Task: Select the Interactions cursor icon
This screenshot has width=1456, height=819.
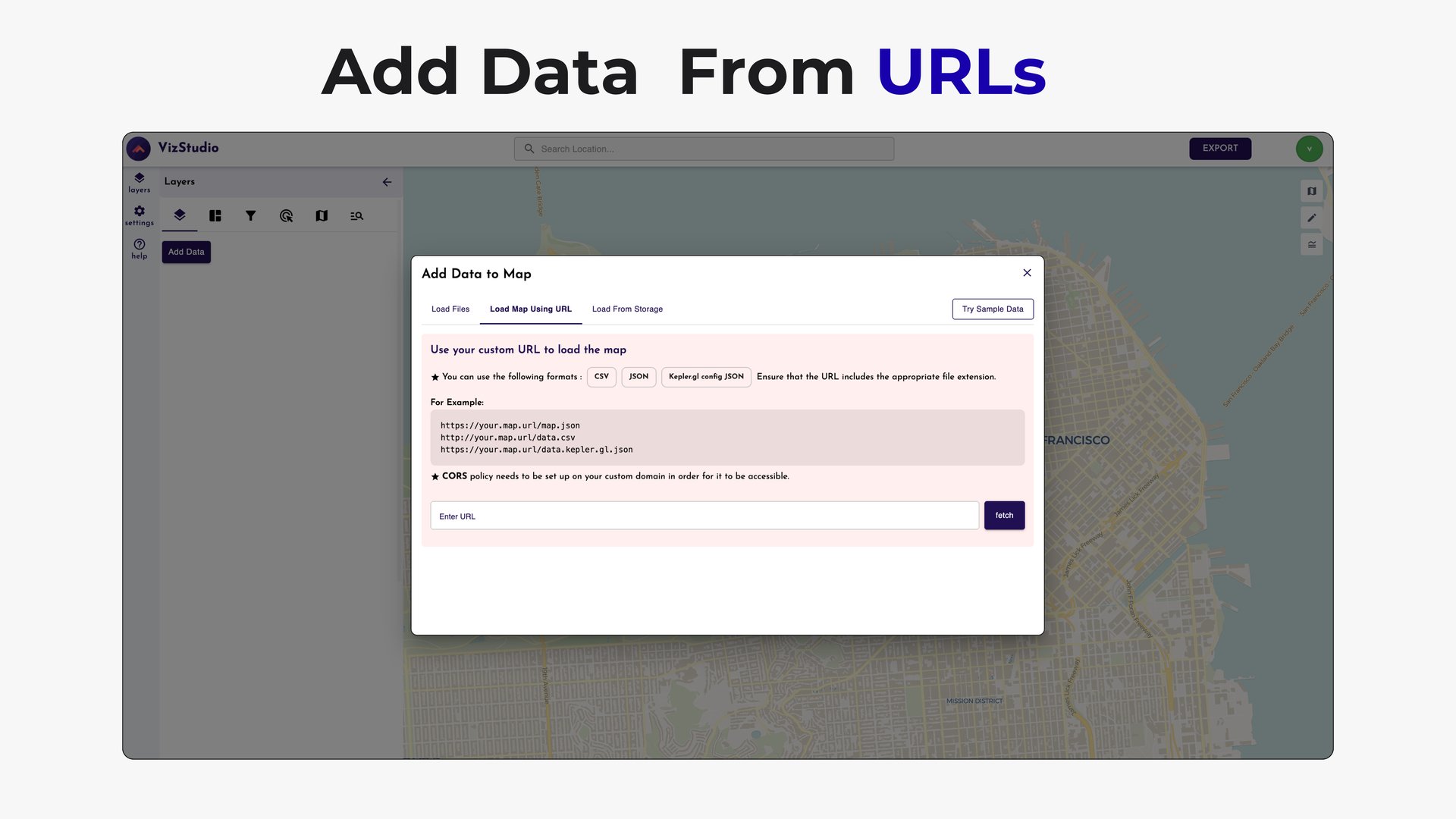Action: click(x=287, y=215)
